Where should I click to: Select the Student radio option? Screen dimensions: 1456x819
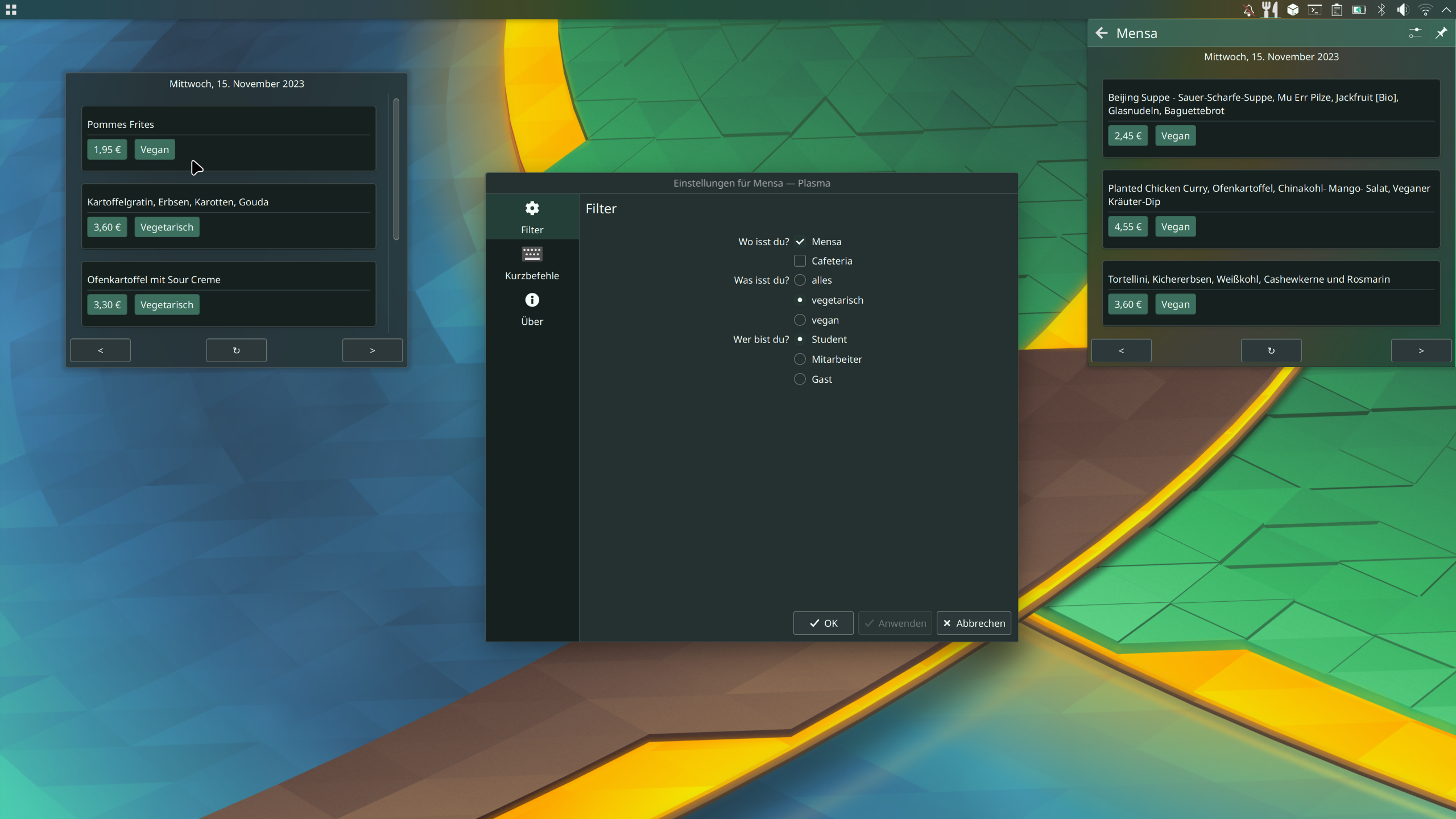(x=800, y=340)
